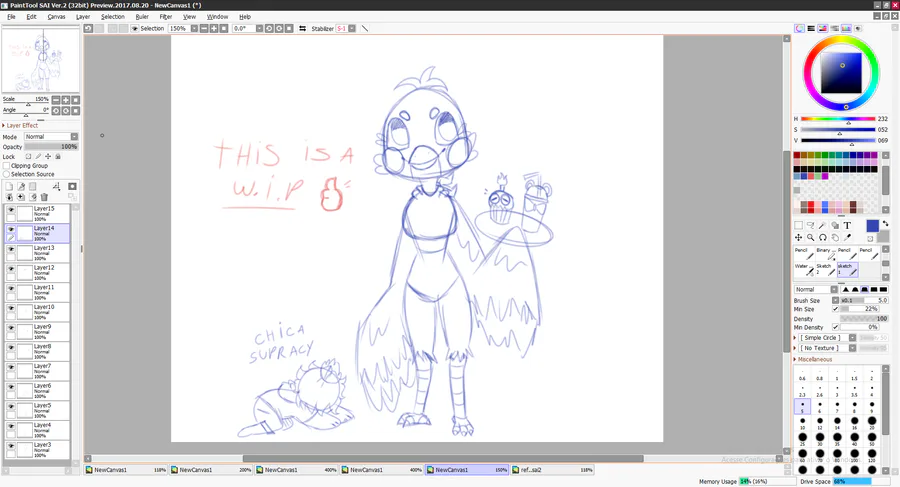
Task: Zoom out using the toolbar minus button
Action: point(204,28)
